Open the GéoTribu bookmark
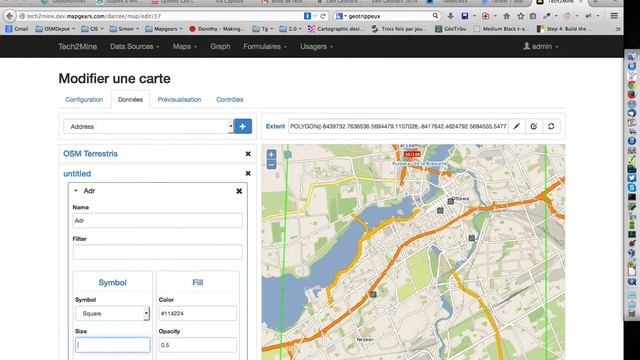The image size is (640, 360). 451,29
